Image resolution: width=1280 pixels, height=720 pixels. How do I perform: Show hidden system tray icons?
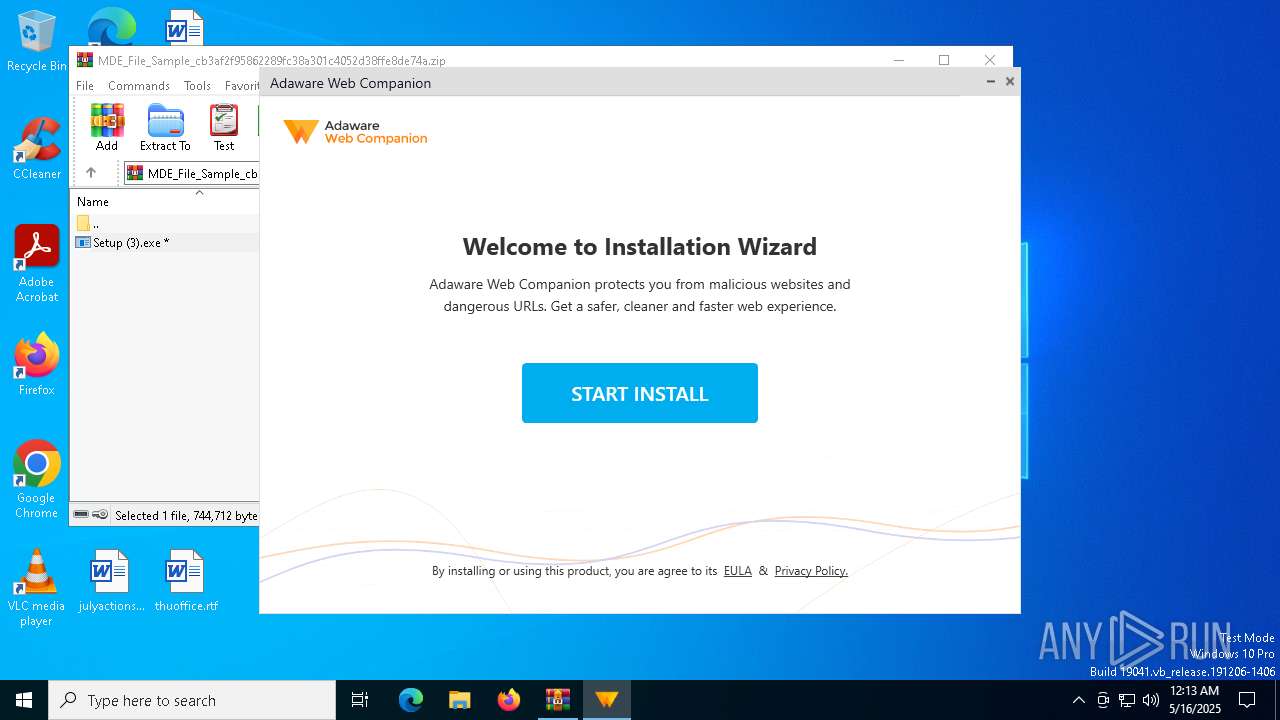tap(1079, 700)
